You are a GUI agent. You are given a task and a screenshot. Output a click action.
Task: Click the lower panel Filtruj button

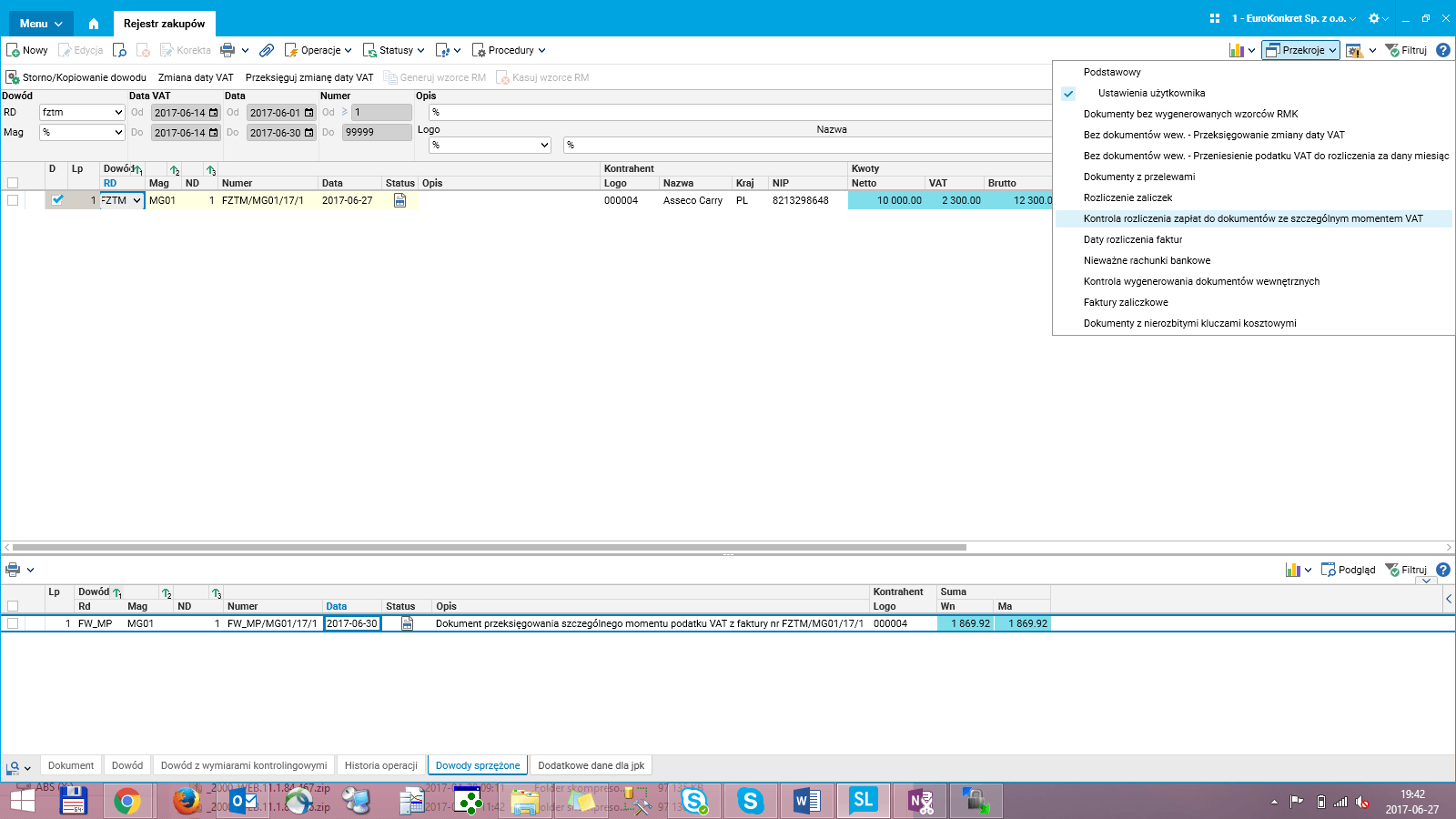[1406, 570]
